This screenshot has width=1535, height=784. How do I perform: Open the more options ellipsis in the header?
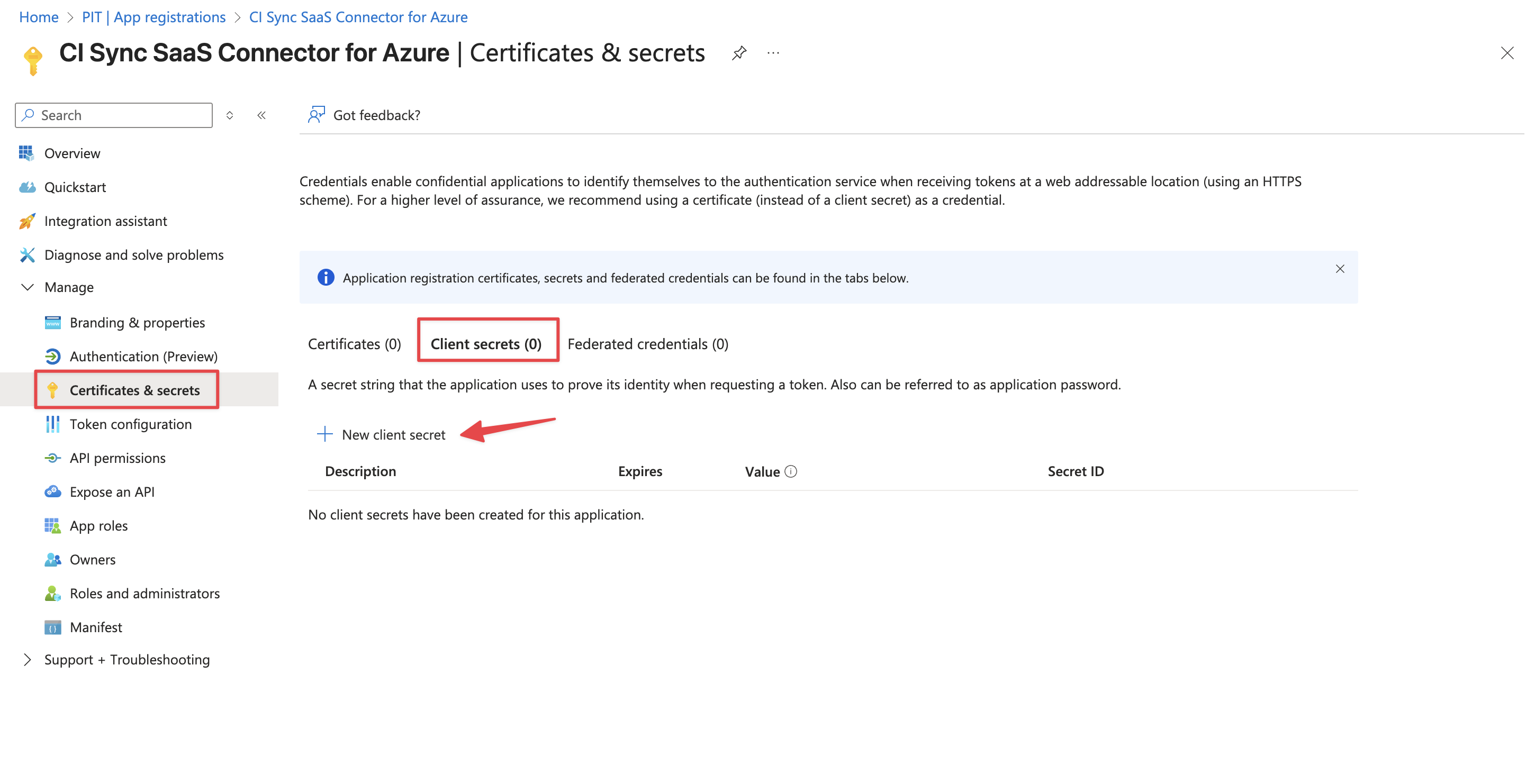(x=773, y=53)
